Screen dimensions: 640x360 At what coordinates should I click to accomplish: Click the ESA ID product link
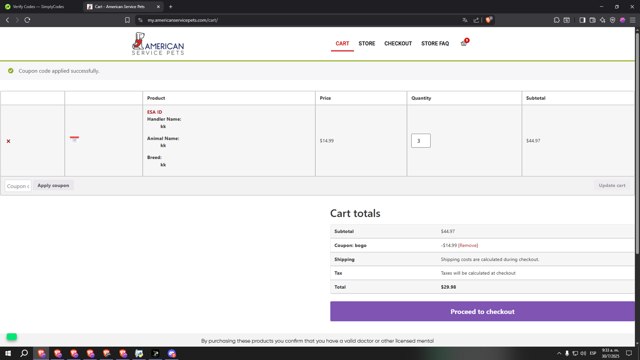pyautogui.click(x=154, y=112)
